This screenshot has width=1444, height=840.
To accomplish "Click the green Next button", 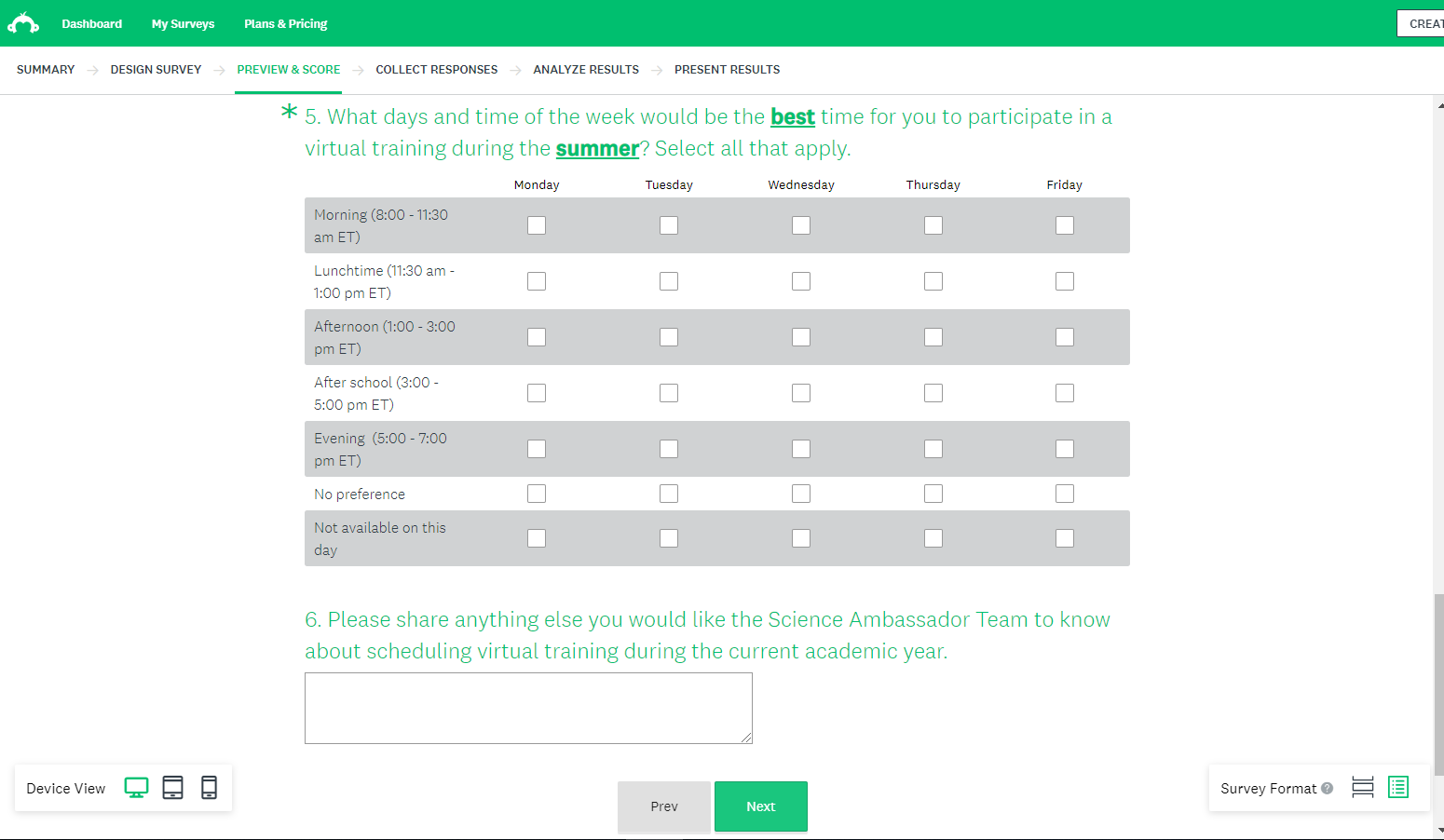I will coord(760,806).
